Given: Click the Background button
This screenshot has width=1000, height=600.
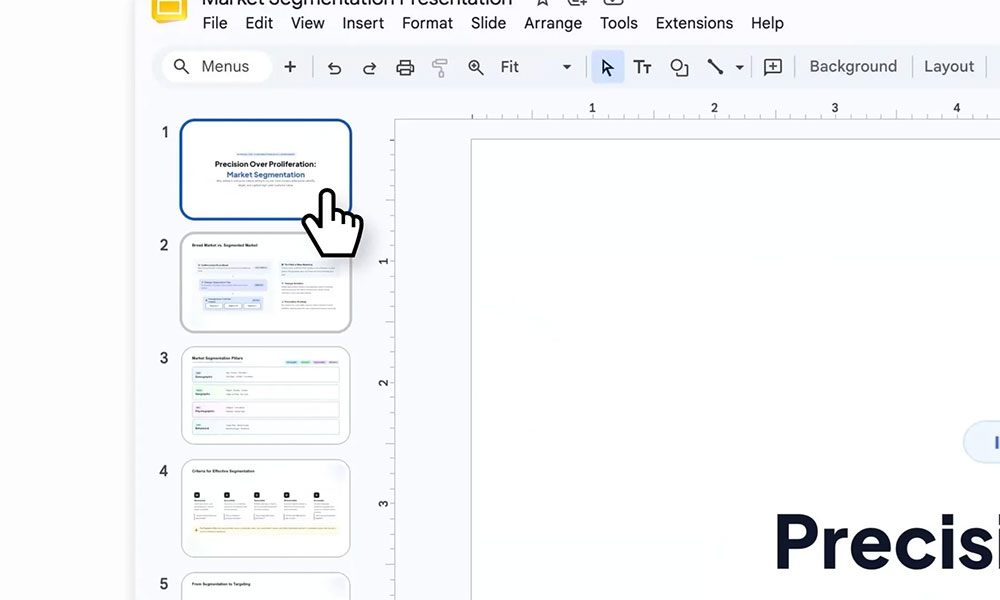Looking at the screenshot, I should pyautogui.click(x=853, y=66).
